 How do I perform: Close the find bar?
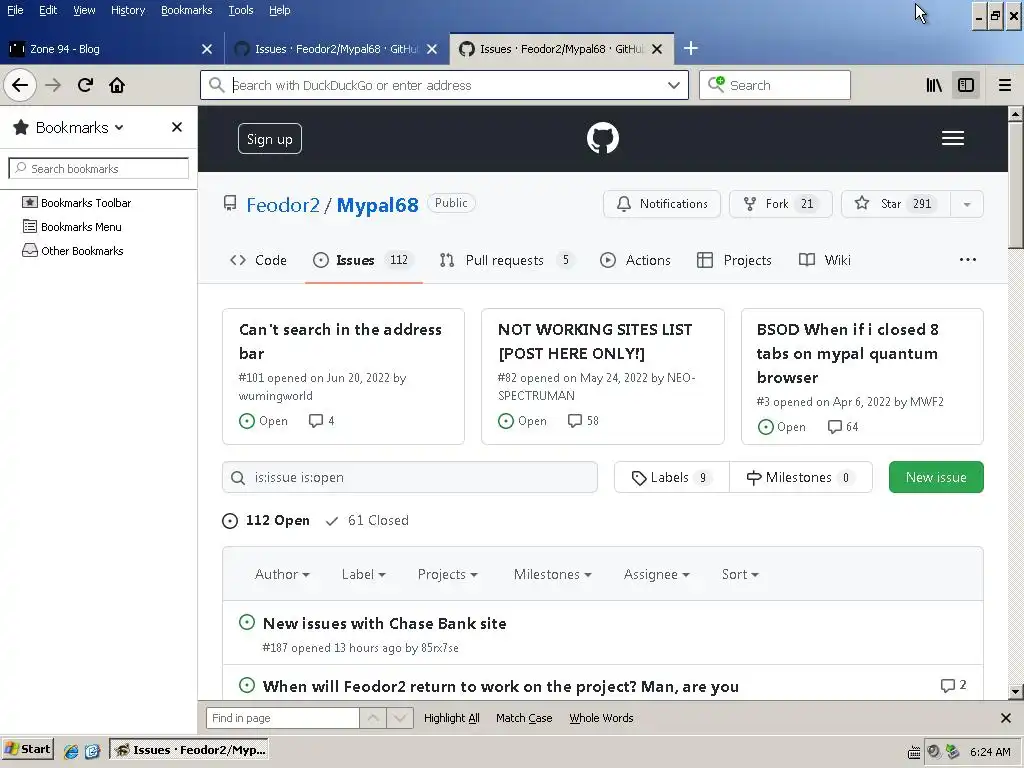click(1006, 718)
